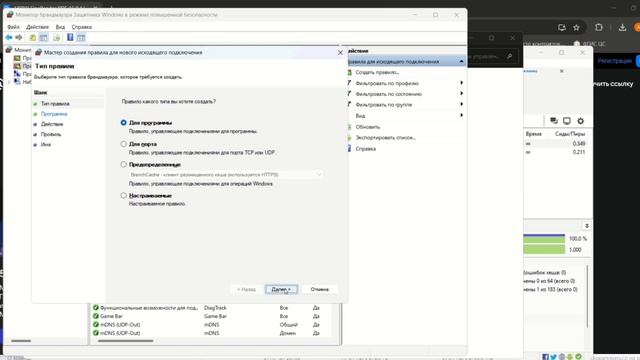The image size is (640, 360).
Task: Open the 'Действие' menu
Action: pos(38,27)
